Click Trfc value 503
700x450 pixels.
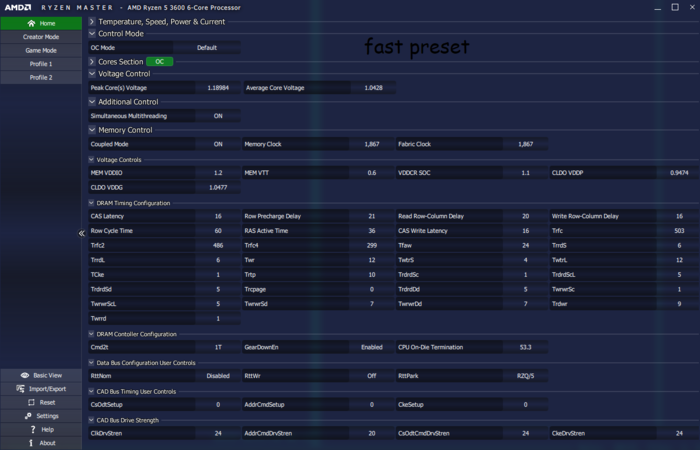[679, 231]
